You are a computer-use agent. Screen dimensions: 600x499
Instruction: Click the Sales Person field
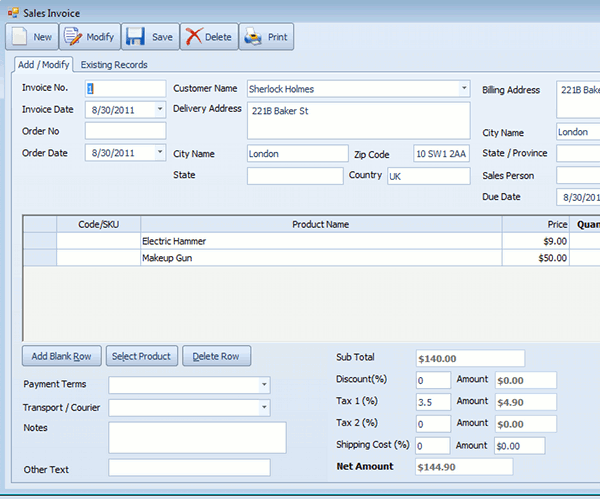[578, 175]
